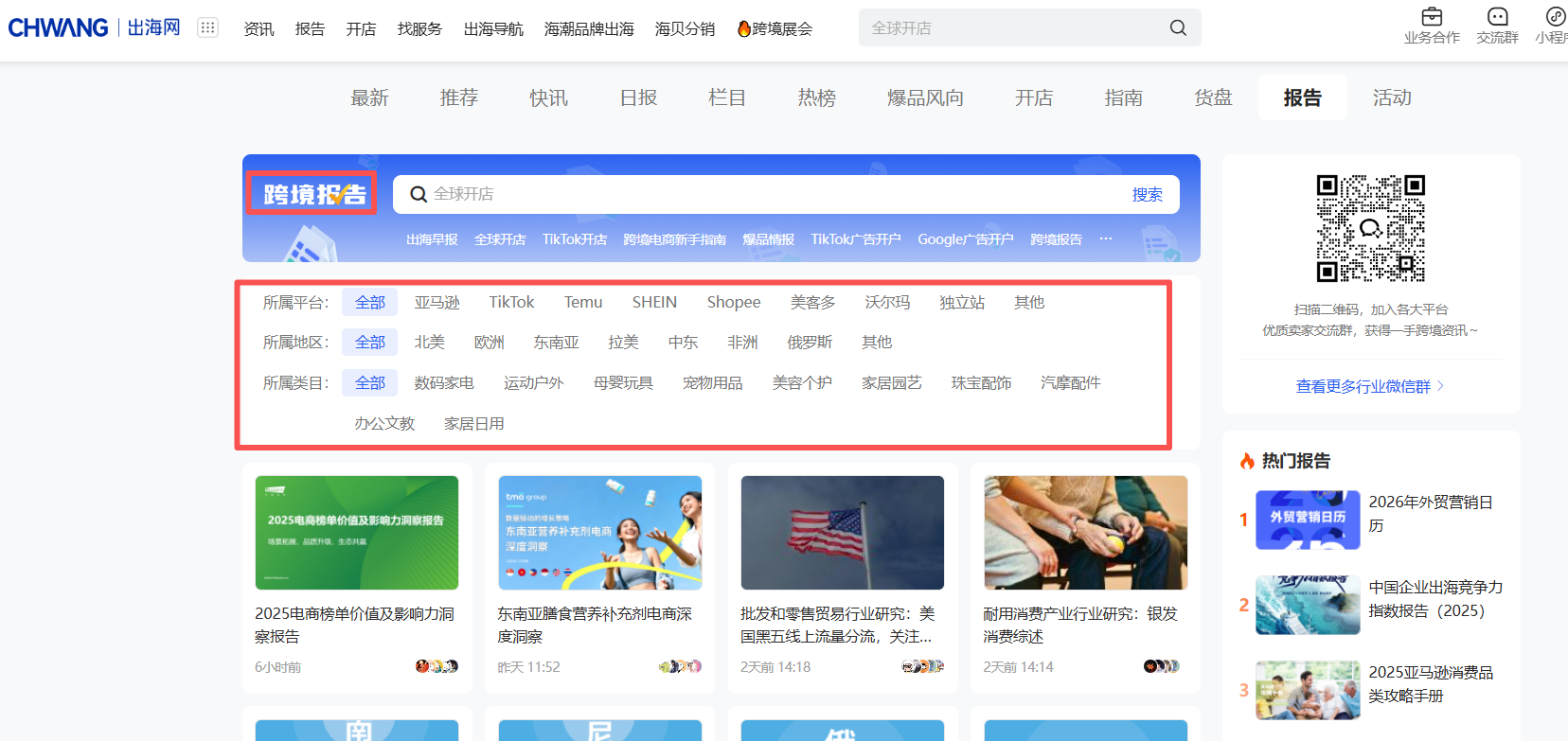Open the TikTok开店 quick link
The height and width of the screenshot is (741, 1568).
574,239
